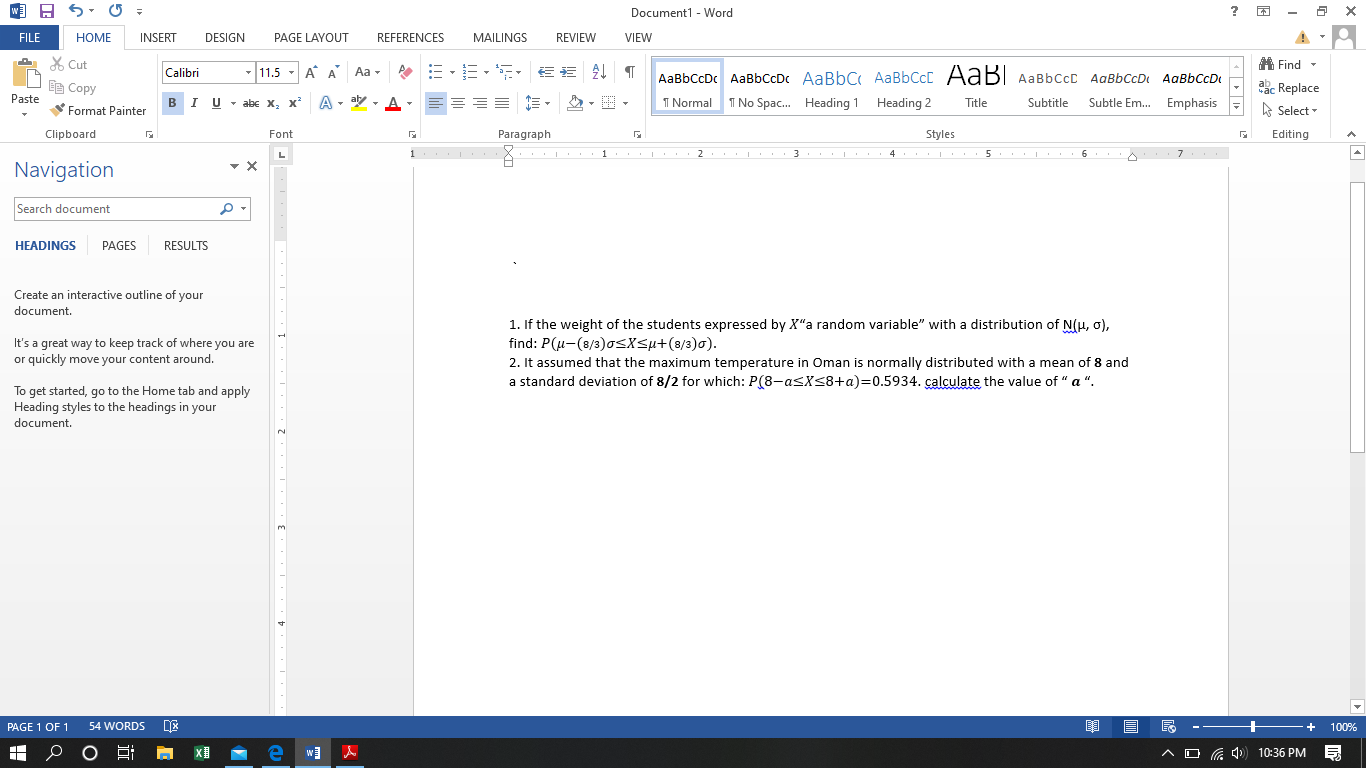Activate the Format Painter
This screenshot has height=768, width=1366.
click(98, 110)
